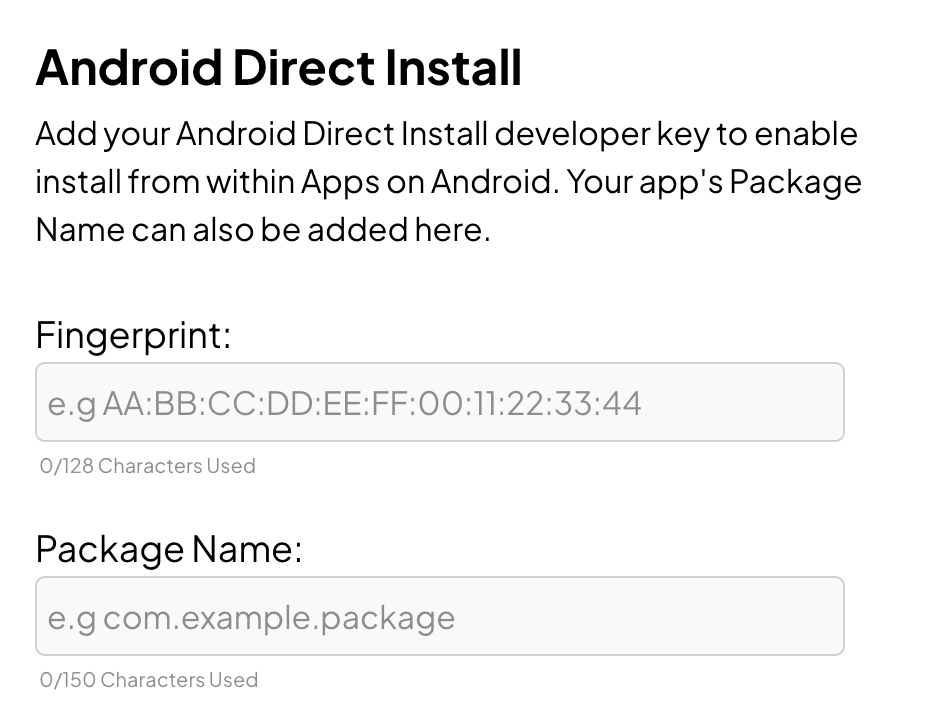The image size is (934, 724).
Task: Click the "Package Name:" field label
Action: (168, 549)
